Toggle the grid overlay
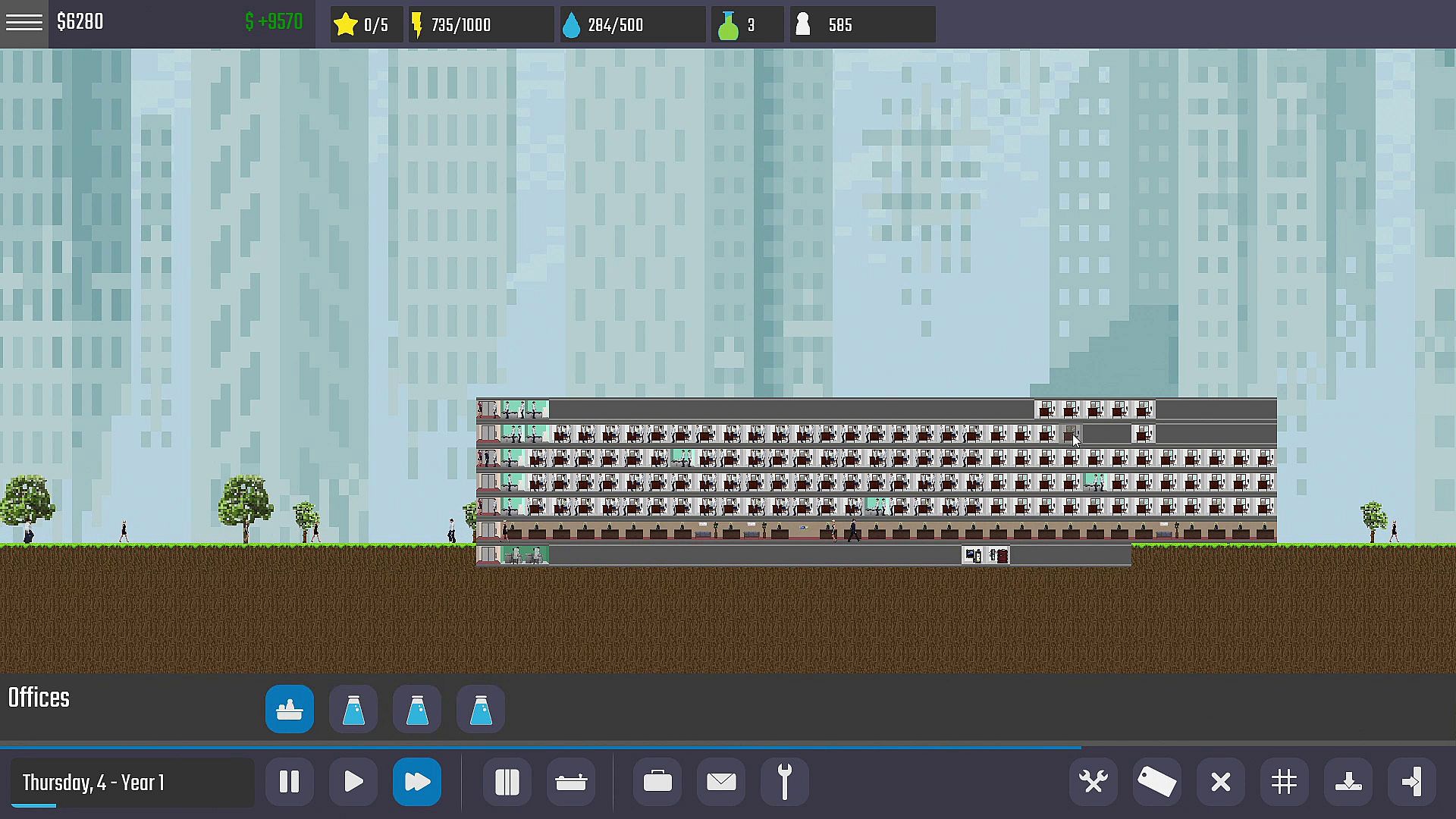 coord(1284,782)
